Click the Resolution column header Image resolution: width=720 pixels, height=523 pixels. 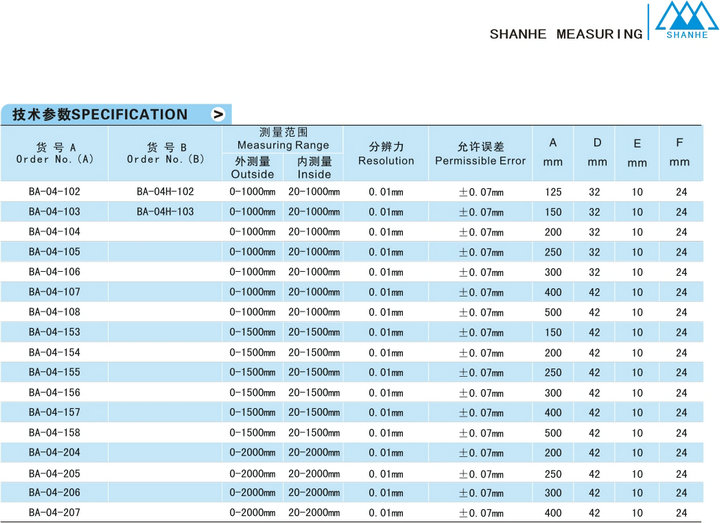pos(386,154)
